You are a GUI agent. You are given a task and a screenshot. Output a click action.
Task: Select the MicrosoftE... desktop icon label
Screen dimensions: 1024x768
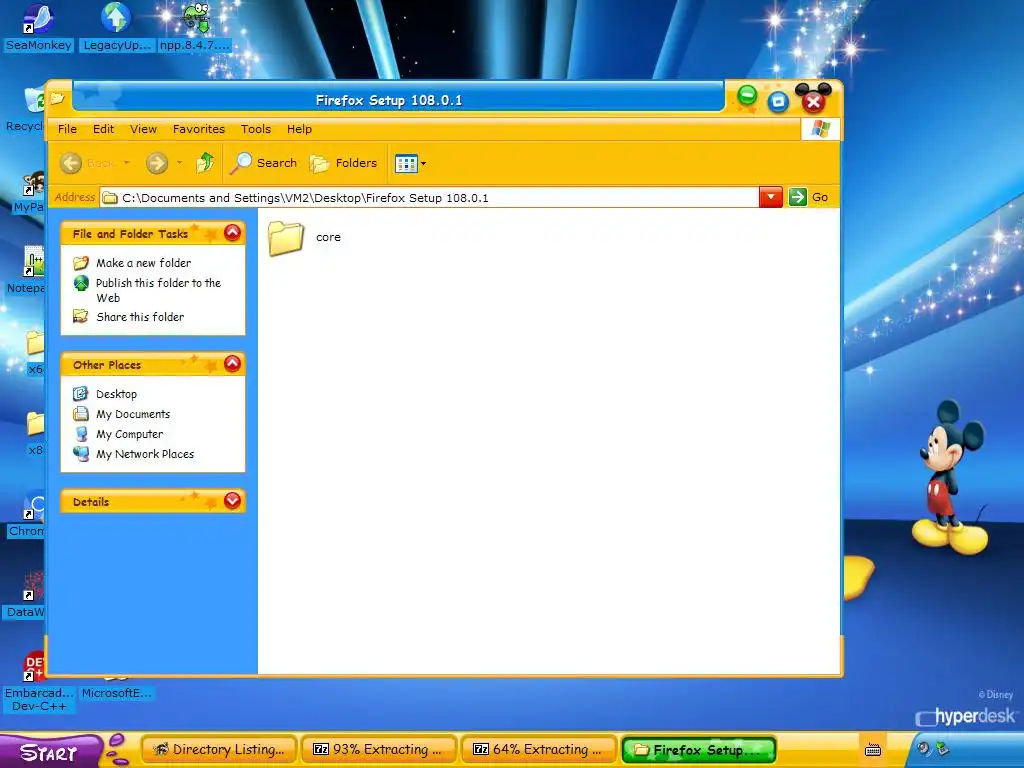pyautogui.click(x=117, y=694)
